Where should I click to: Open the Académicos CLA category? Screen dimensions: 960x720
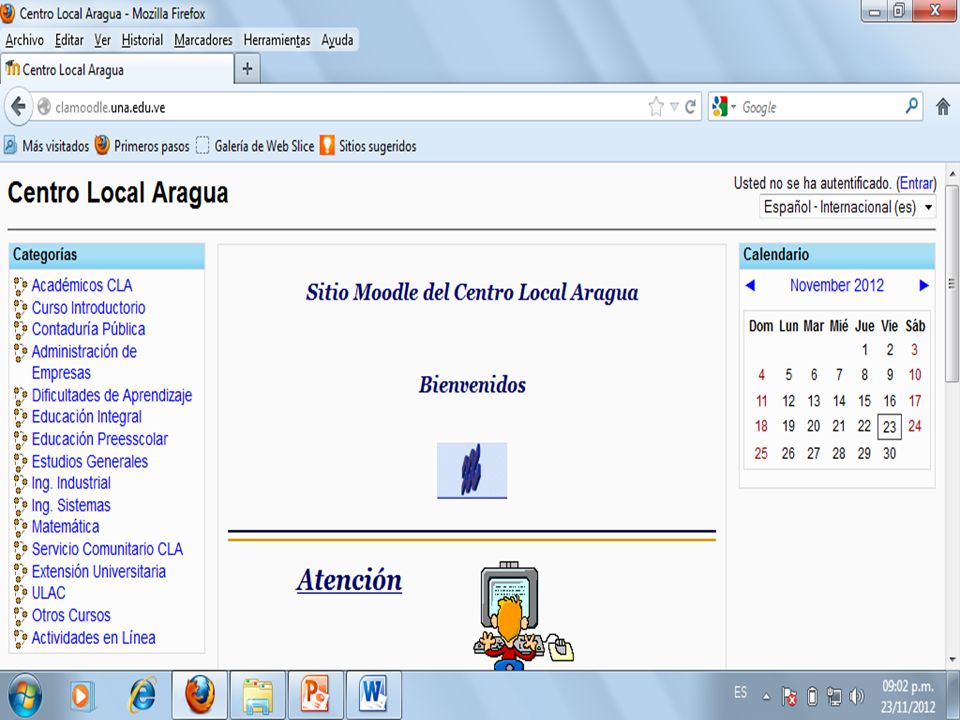82,285
